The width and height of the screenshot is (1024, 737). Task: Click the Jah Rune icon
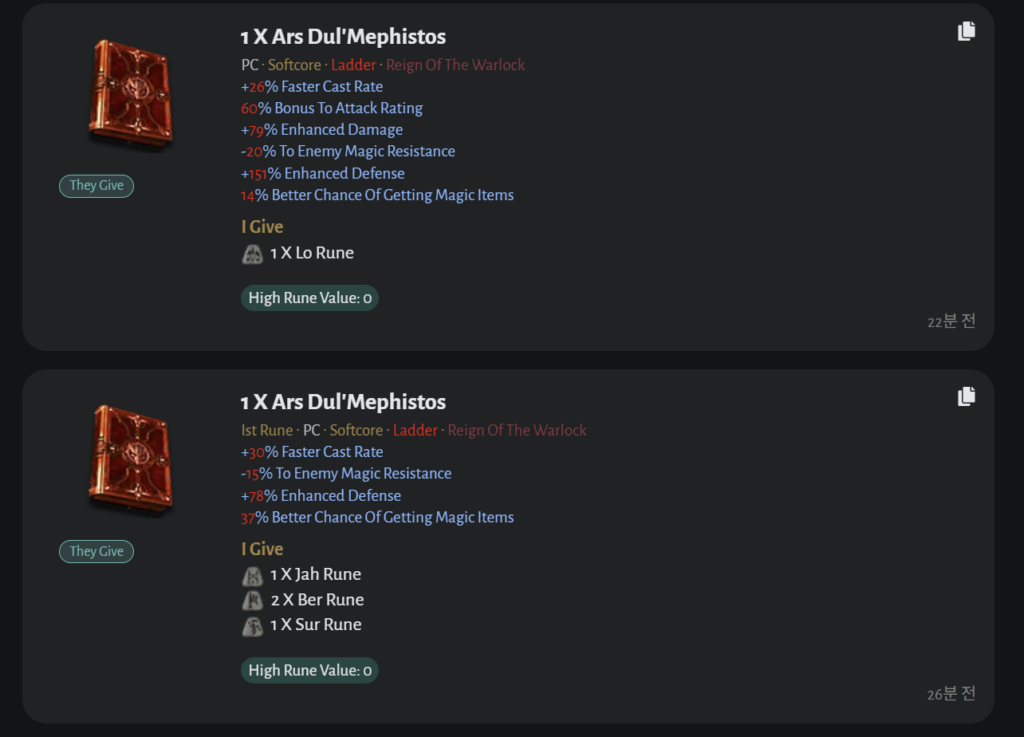coord(253,575)
